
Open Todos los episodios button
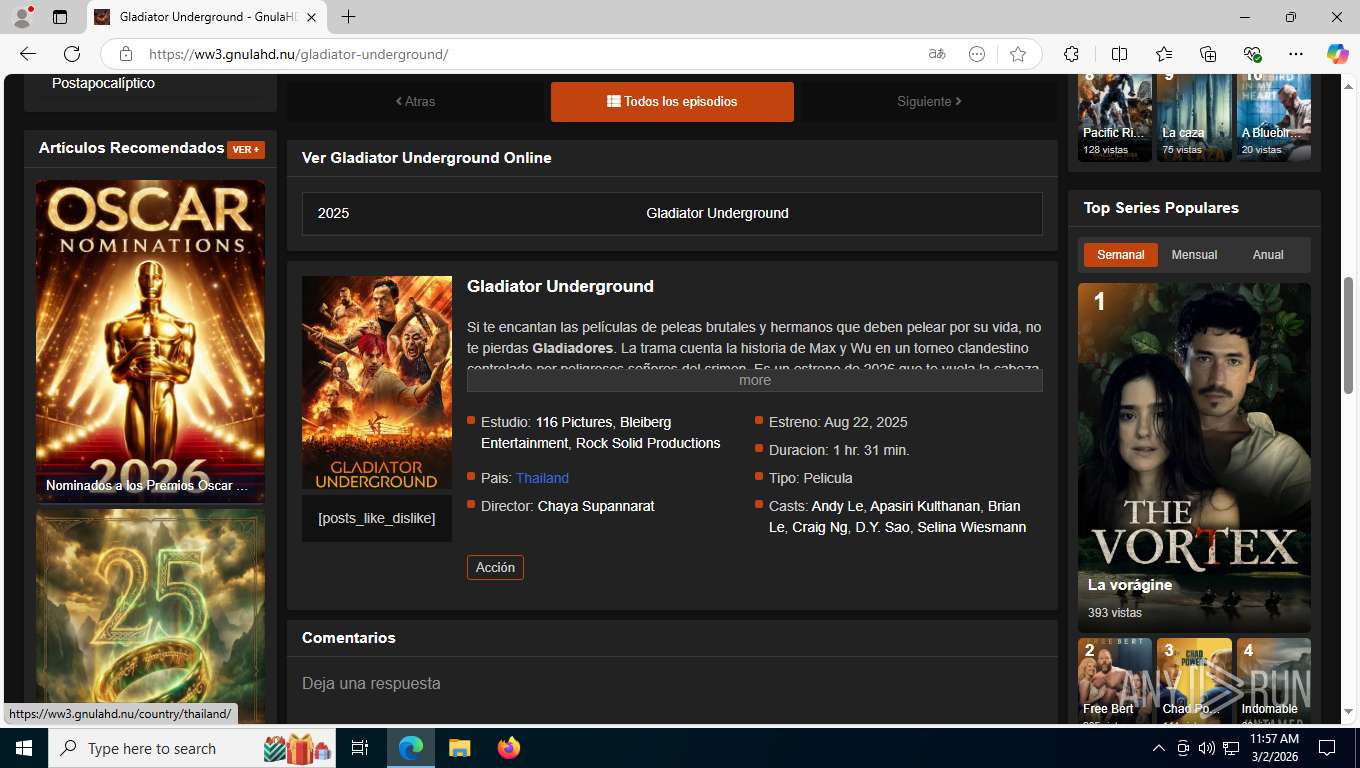tap(672, 101)
